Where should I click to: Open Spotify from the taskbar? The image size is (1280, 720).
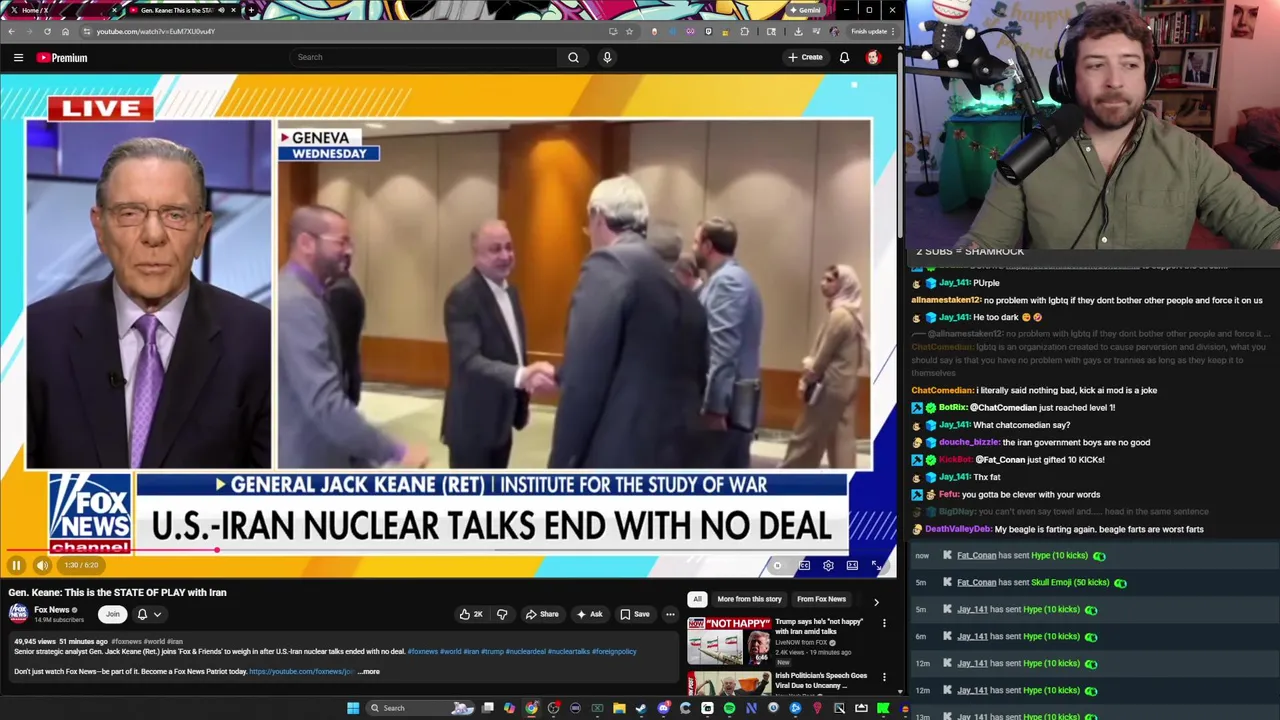[x=729, y=708]
